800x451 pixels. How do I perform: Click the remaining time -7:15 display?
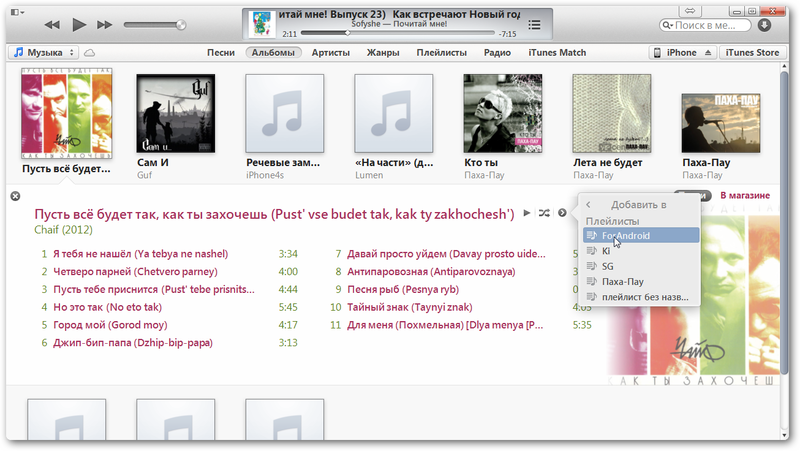click(508, 34)
